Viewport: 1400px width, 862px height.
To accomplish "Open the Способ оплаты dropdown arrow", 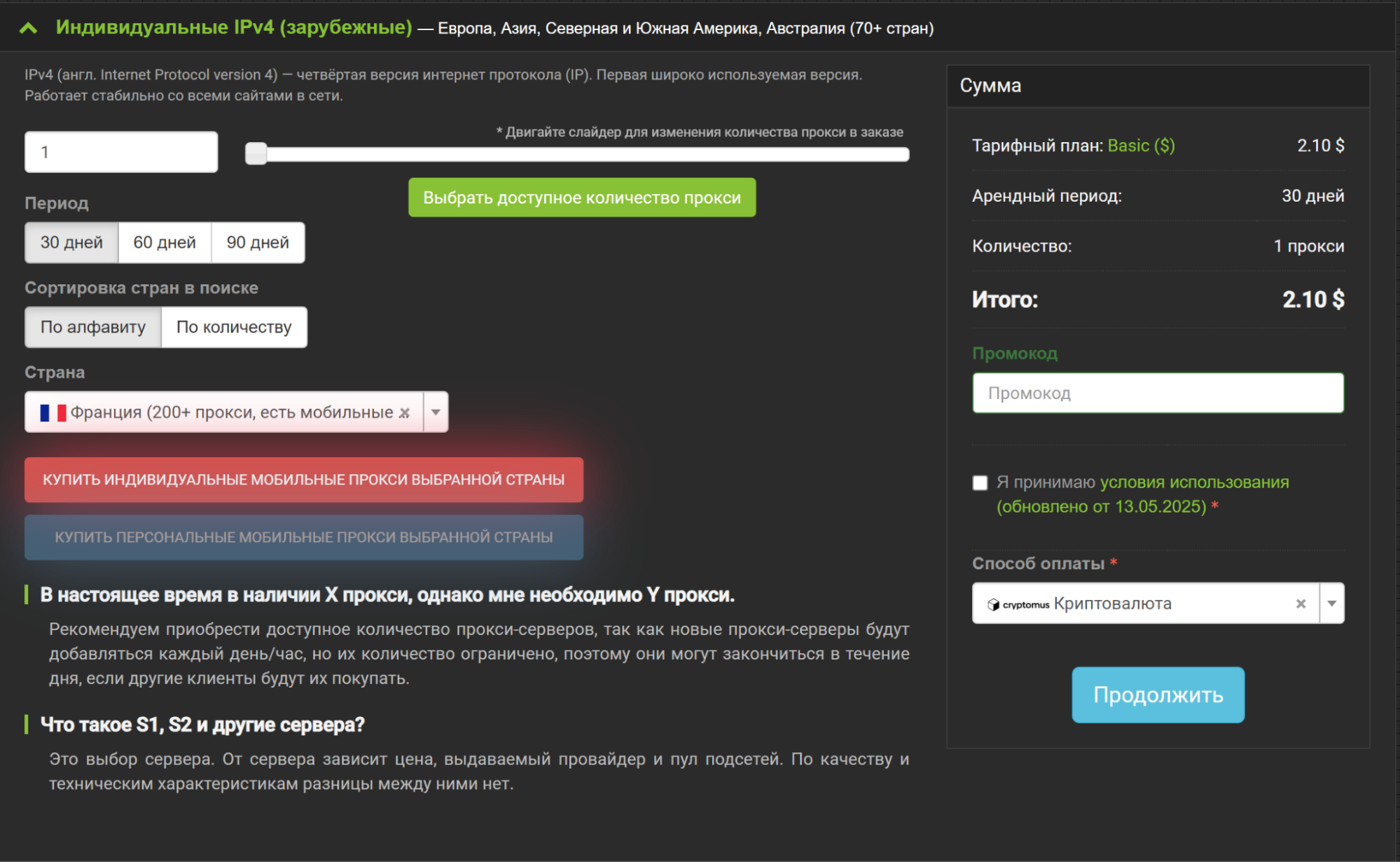I will [x=1331, y=603].
